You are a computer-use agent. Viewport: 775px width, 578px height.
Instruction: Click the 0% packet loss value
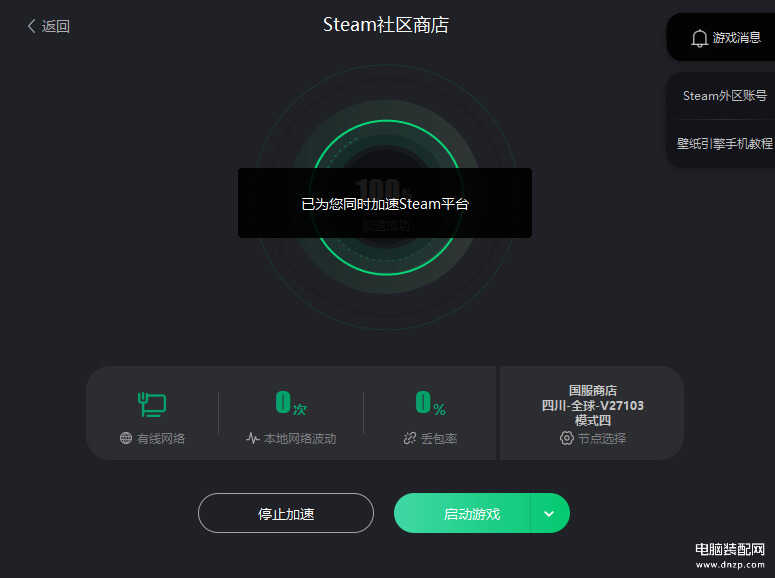(x=431, y=402)
